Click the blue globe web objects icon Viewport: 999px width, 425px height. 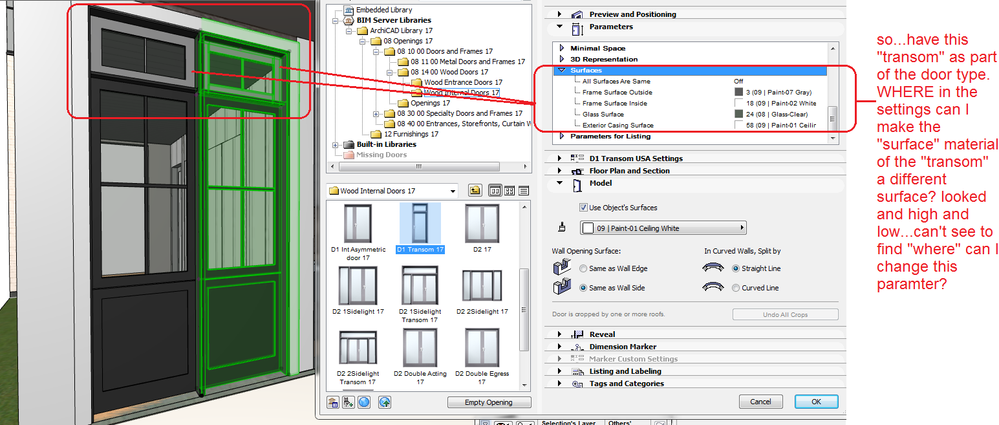tap(364, 402)
